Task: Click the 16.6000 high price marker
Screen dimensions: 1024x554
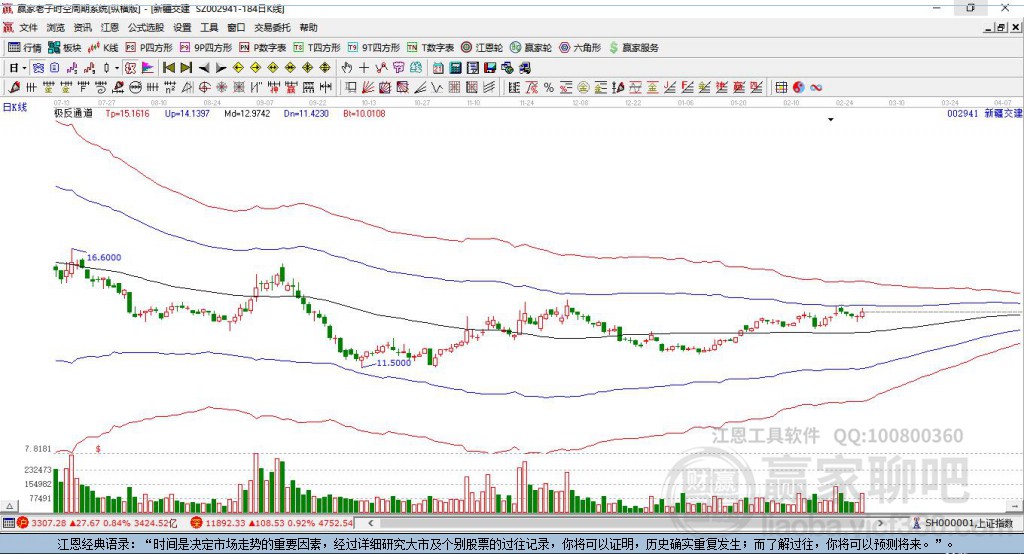Action: (x=104, y=257)
